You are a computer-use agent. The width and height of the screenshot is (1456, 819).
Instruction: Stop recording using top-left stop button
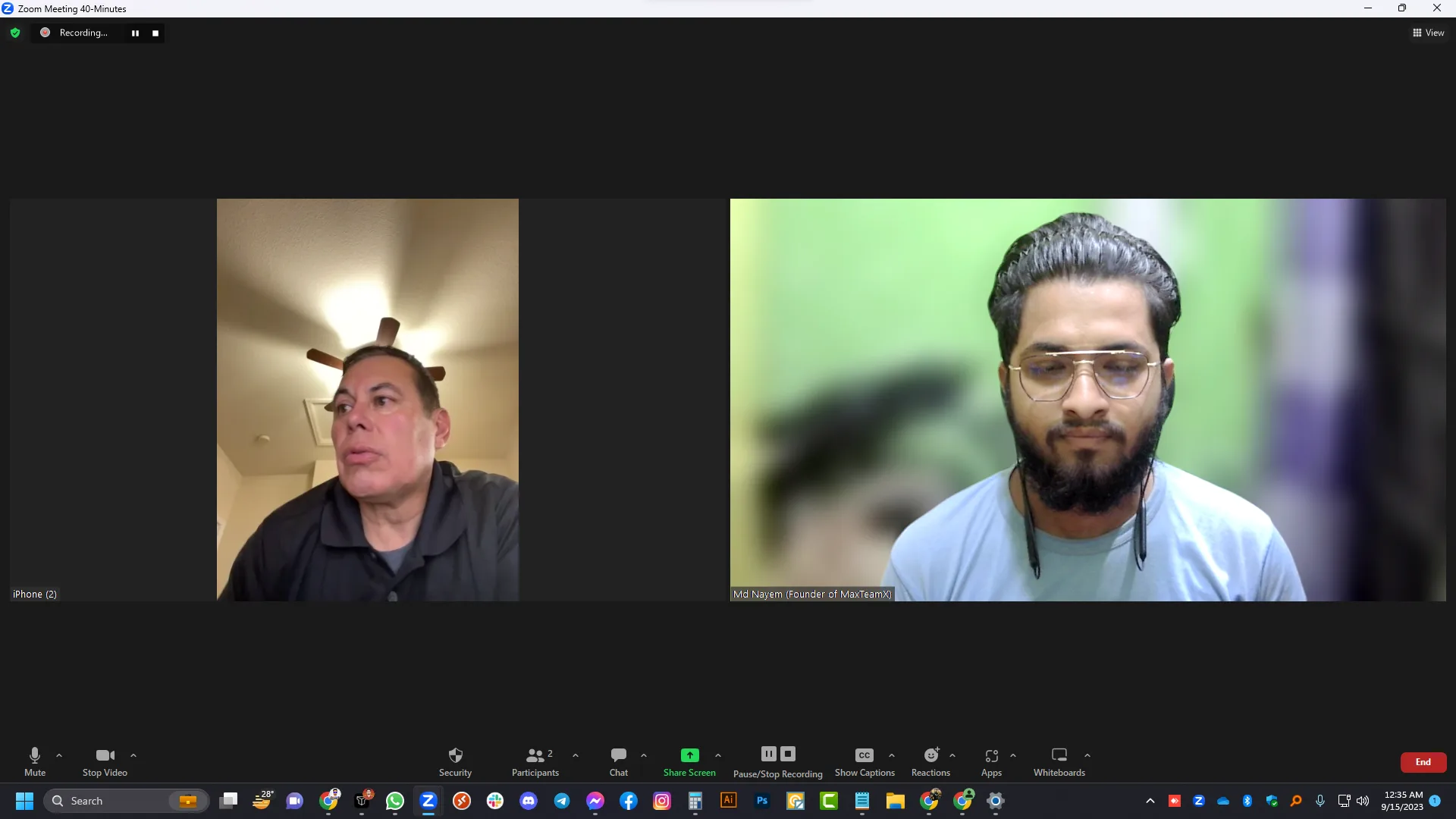click(x=155, y=33)
